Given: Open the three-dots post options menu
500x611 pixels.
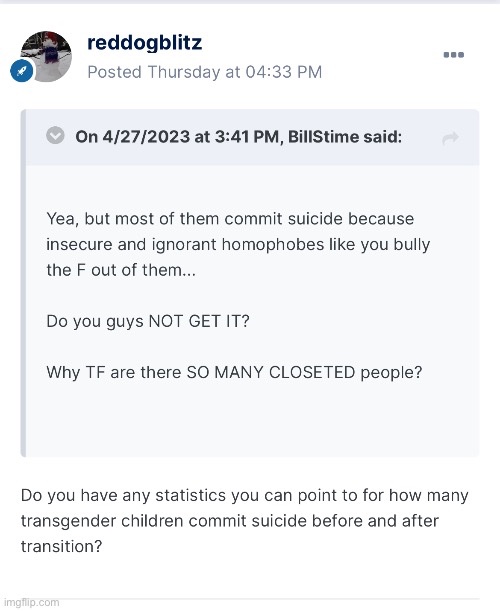Looking at the screenshot, I should pyautogui.click(x=454, y=55).
